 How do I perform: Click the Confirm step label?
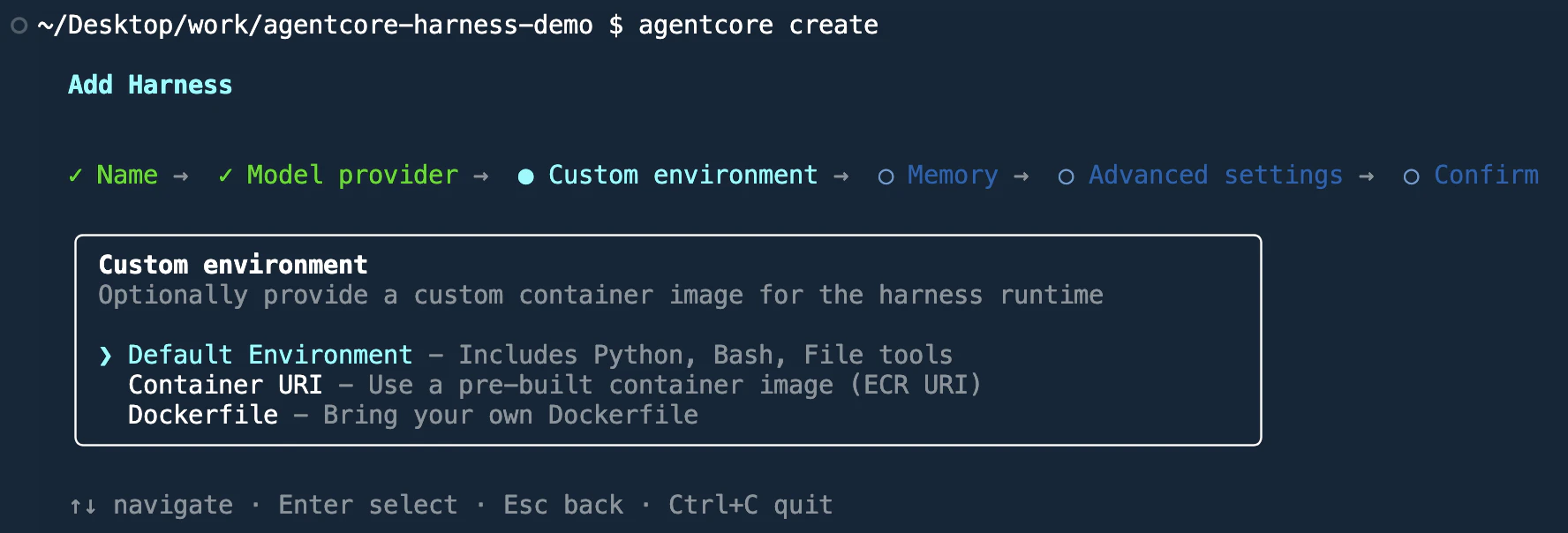(1486, 175)
